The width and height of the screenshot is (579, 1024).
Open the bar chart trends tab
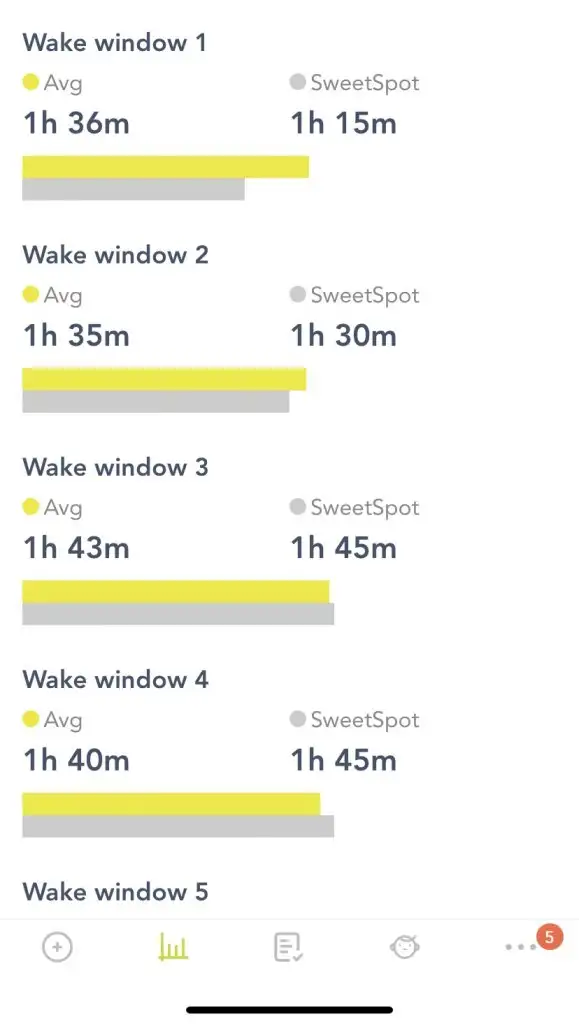173,946
